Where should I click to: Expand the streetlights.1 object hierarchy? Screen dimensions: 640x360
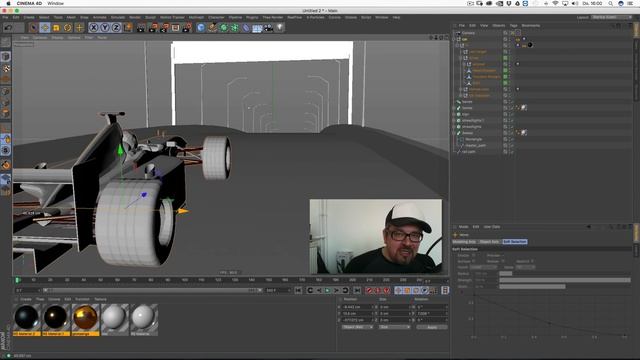click(x=454, y=120)
